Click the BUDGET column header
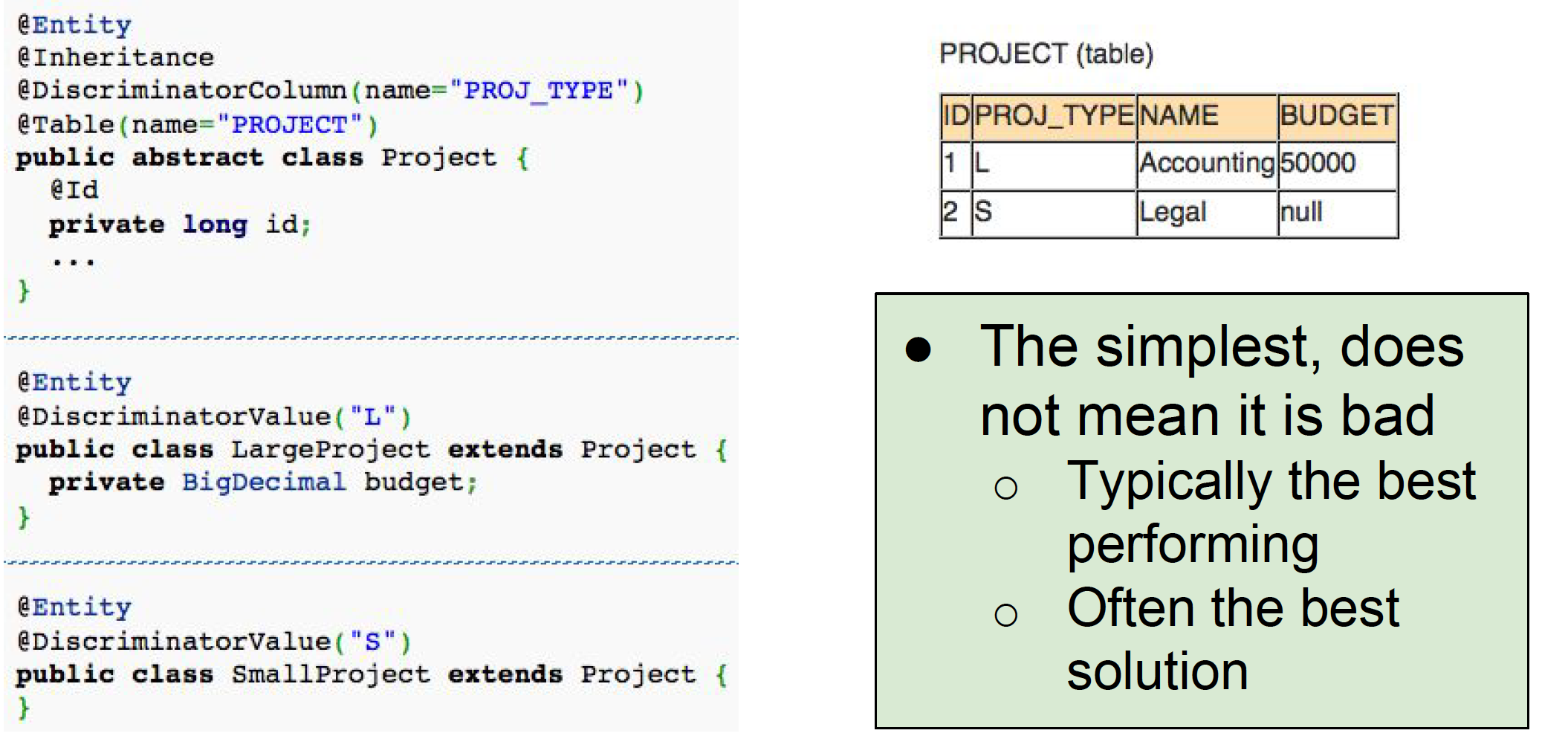Image resolution: width=1568 pixels, height=739 pixels. [x=1336, y=116]
